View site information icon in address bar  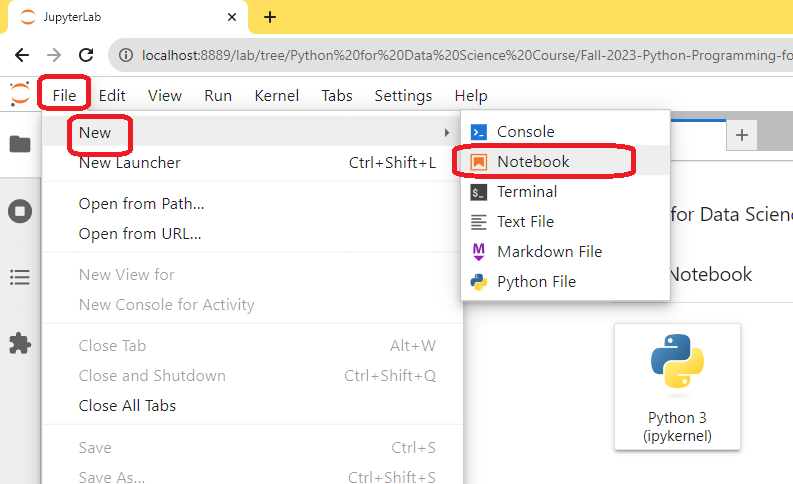click(126, 55)
